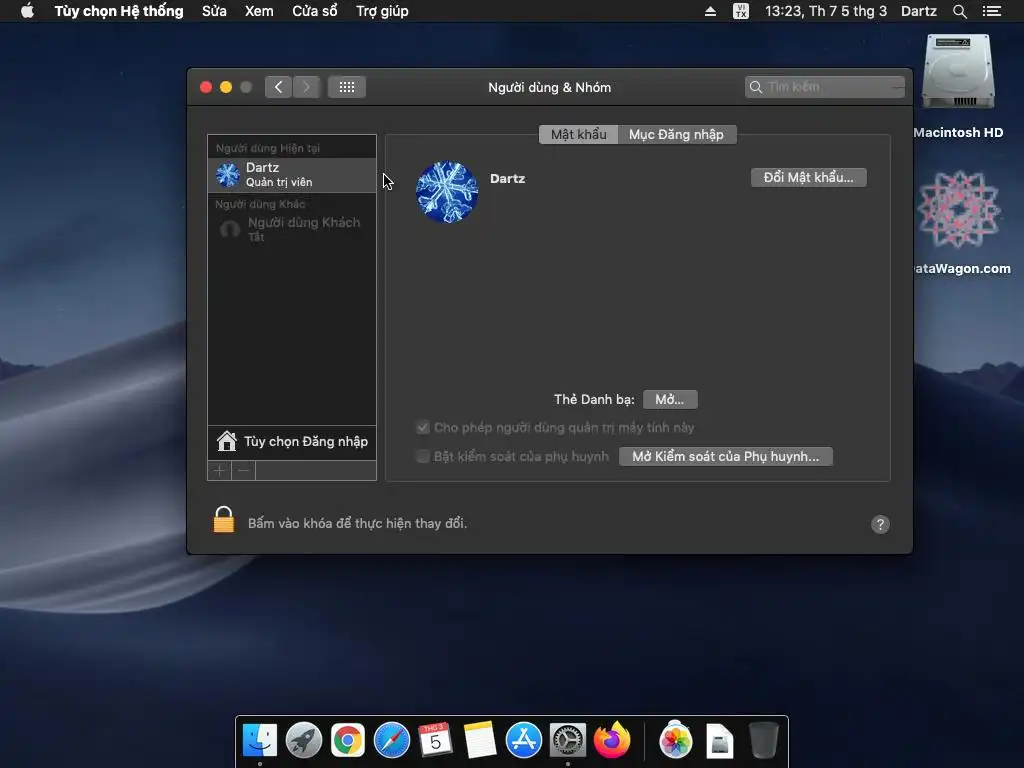The width and height of the screenshot is (1024, 768).
Task: Launch Firefox from the Dock
Action: click(x=612, y=741)
